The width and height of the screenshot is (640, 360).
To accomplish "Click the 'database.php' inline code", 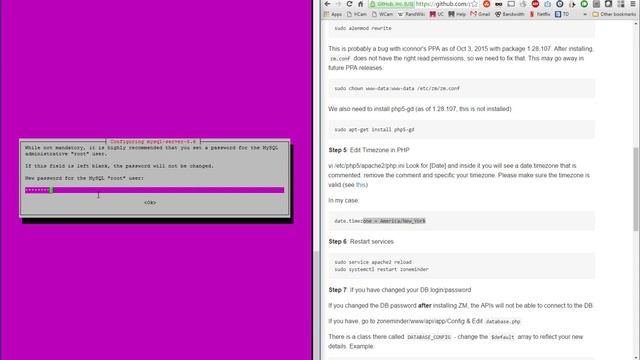I will (502, 322).
